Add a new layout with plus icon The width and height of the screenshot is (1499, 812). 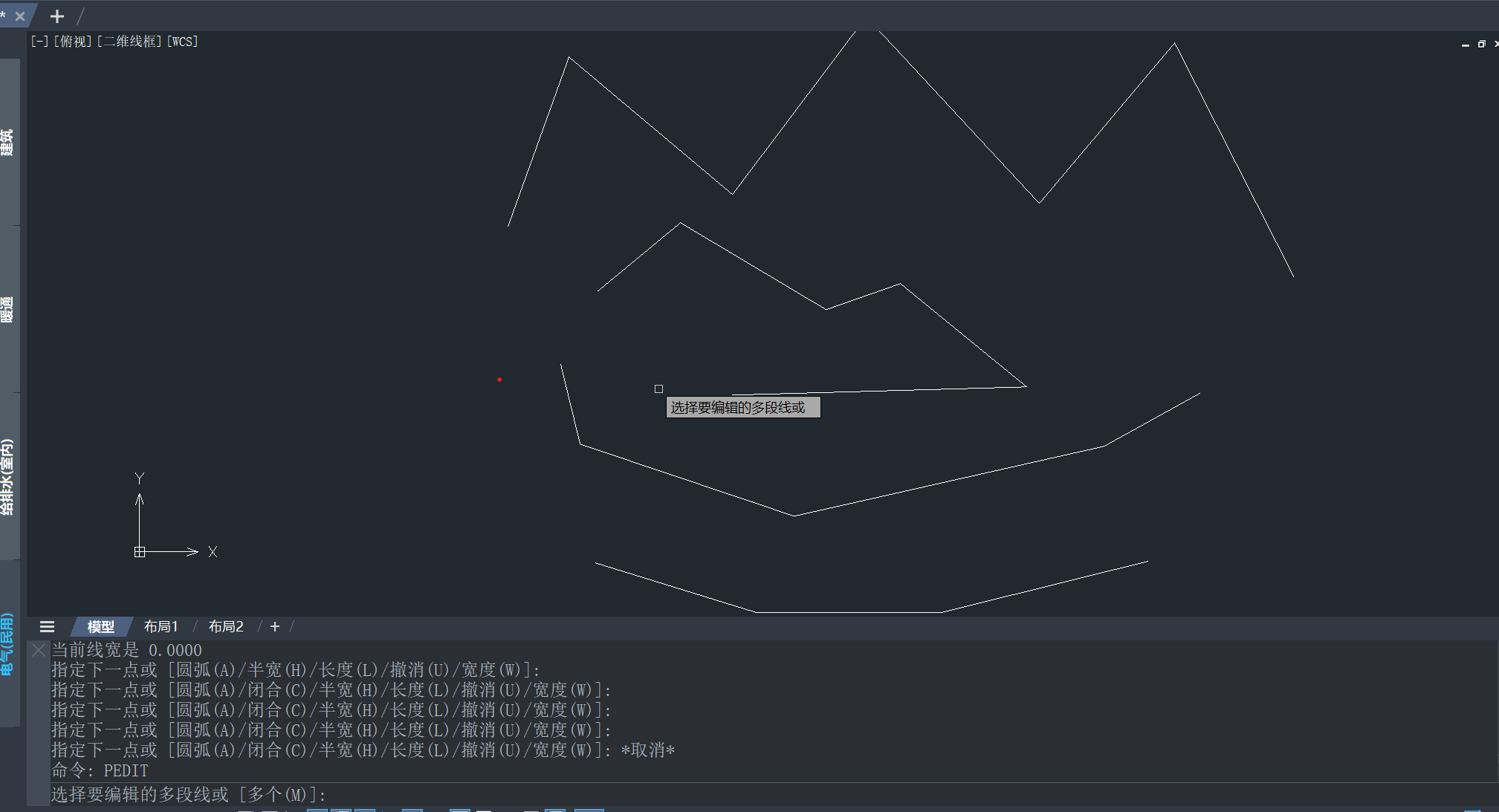[x=275, y=627]
